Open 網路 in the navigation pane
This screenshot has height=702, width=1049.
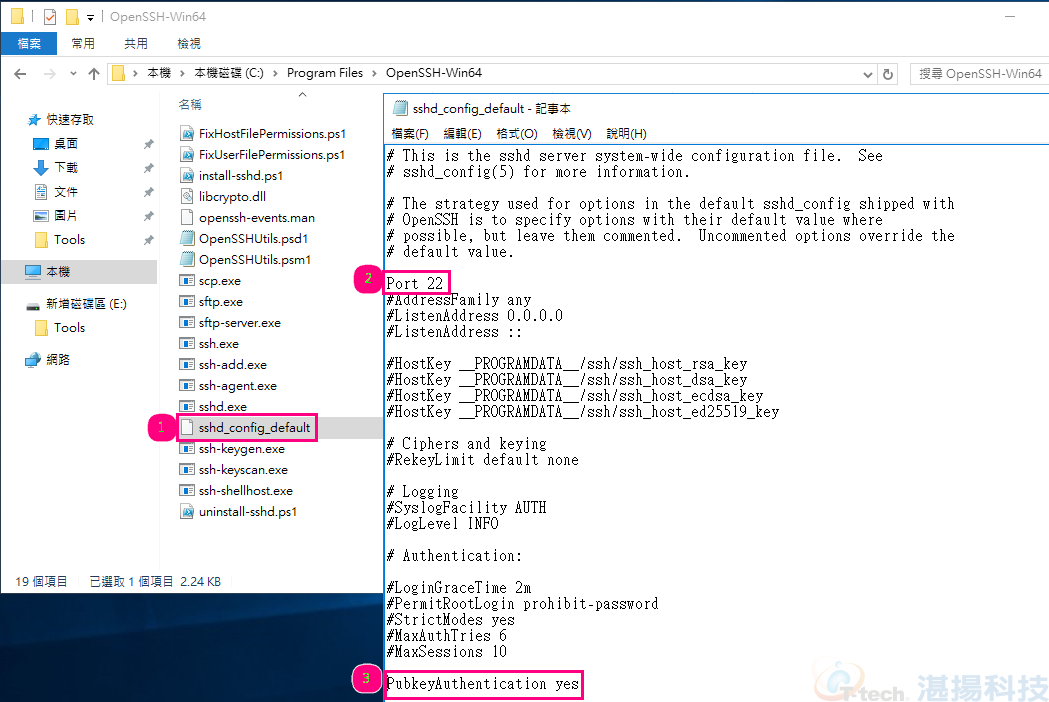58,360
